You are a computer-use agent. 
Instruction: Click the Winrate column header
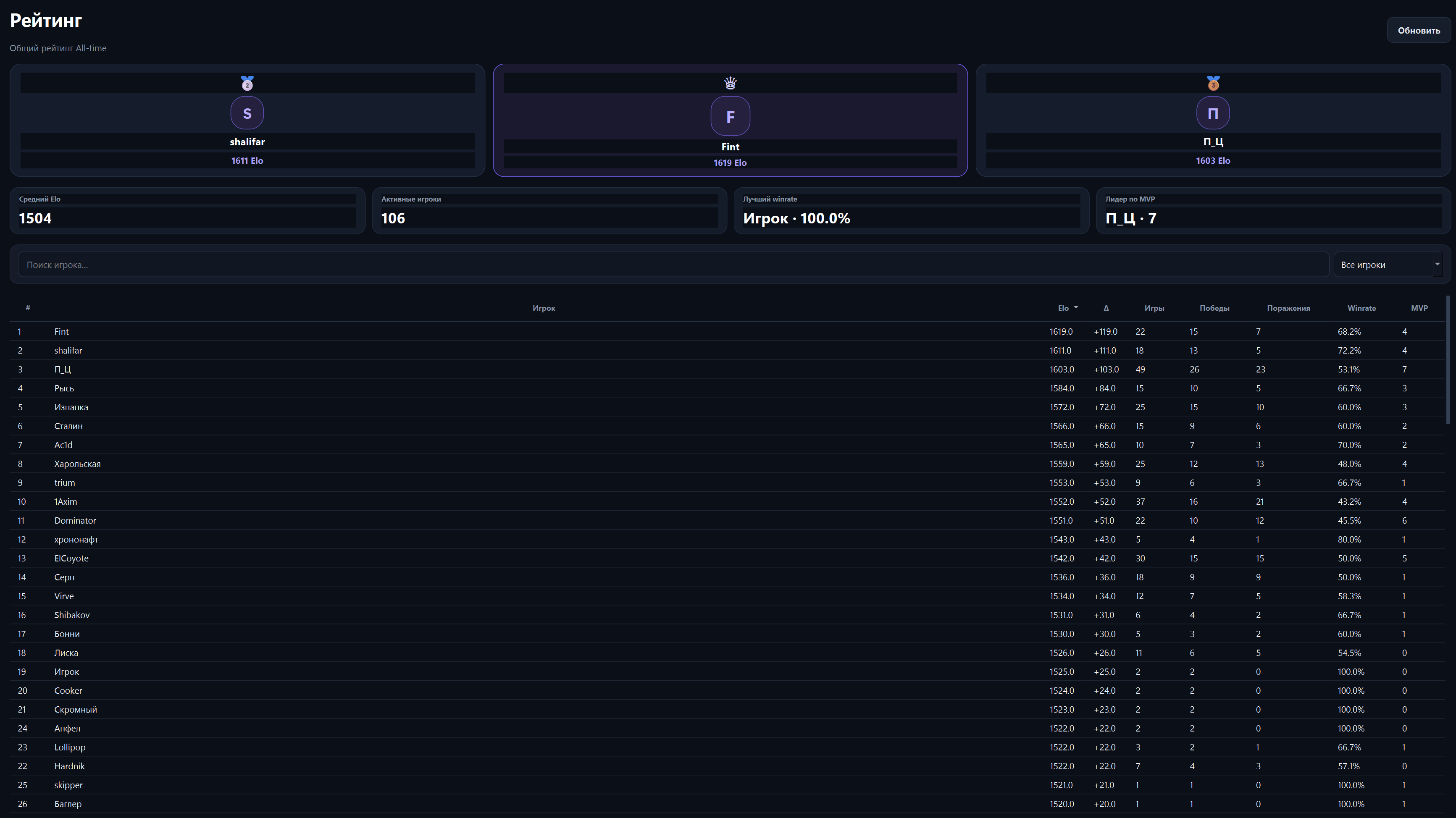[x=1361, y=309]
